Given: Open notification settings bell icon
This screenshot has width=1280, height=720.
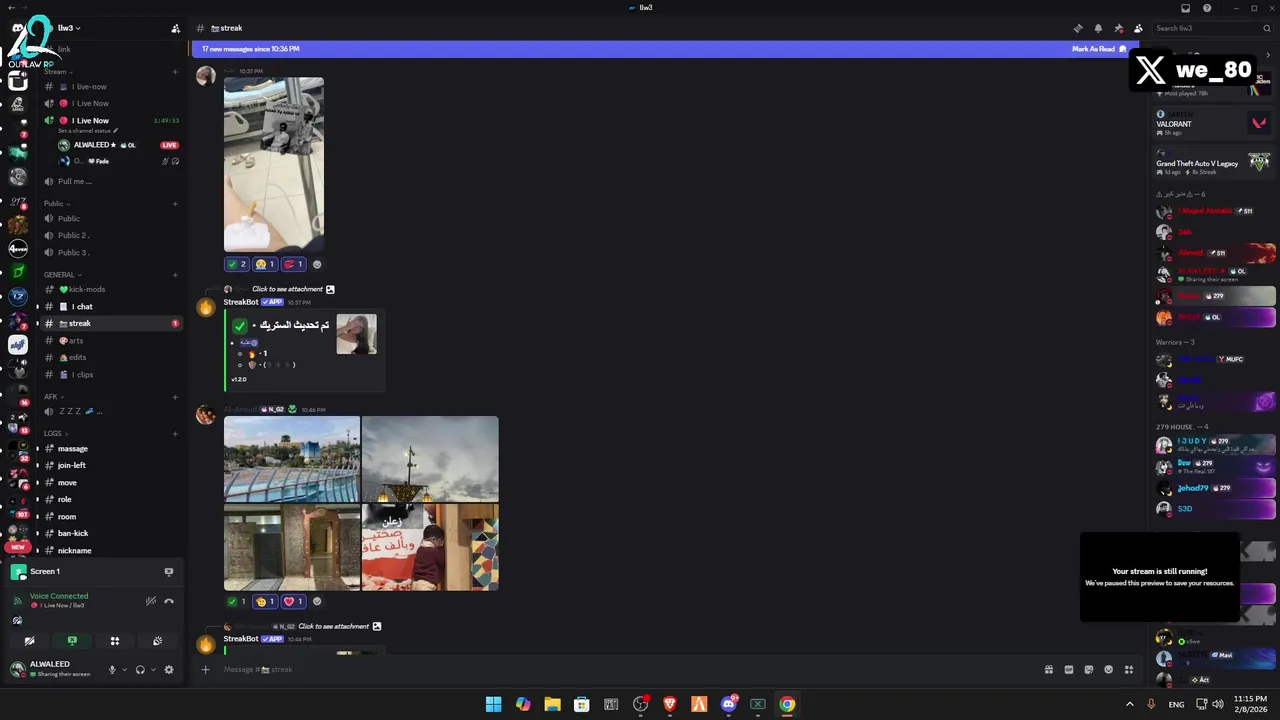Looking at the screenshot, I should 1098,28.
